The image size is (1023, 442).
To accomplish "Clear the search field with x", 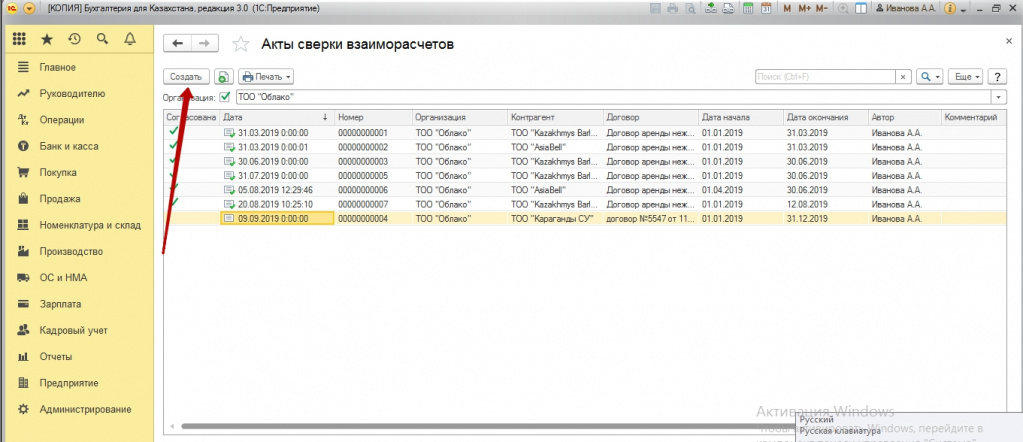I will (x=903, y=76).
